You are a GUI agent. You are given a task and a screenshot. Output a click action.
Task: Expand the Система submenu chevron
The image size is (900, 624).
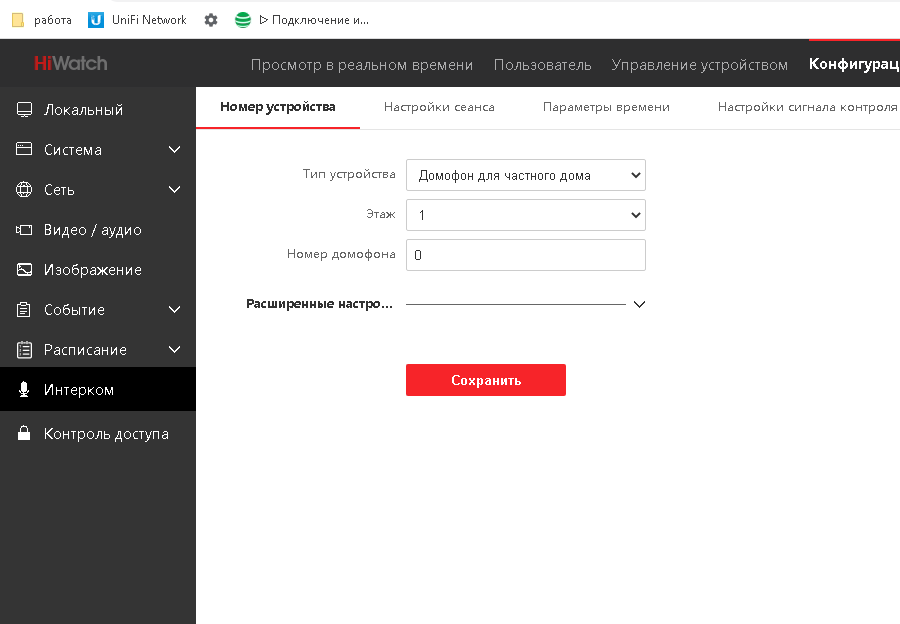[174, 149]
